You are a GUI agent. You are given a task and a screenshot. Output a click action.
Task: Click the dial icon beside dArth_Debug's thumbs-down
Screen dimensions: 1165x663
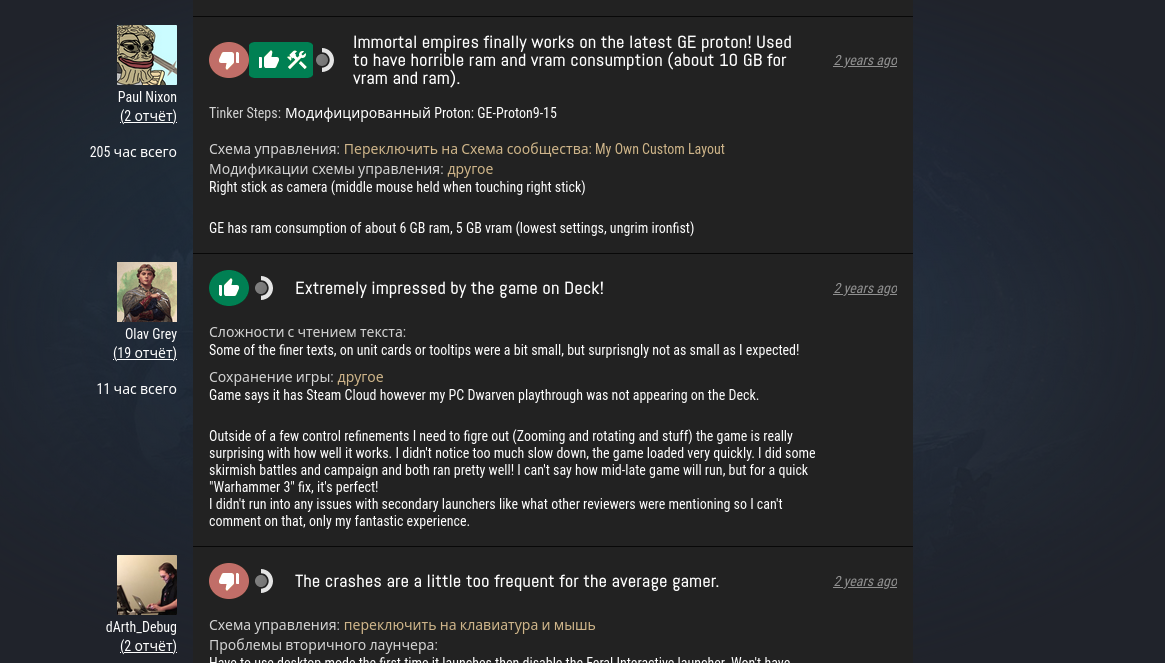(x=264, y=581)
